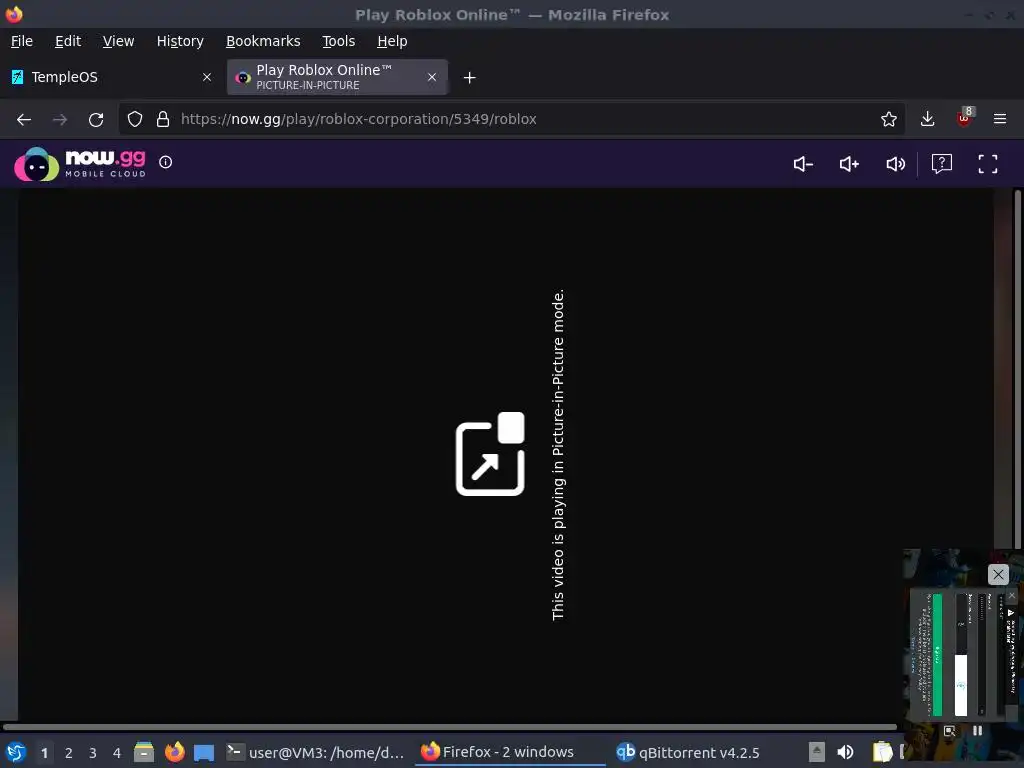Switch to the TempleOS tab
Image resolution: width=1024 pixels, height=768 pixels.
[x=111, y=77]
